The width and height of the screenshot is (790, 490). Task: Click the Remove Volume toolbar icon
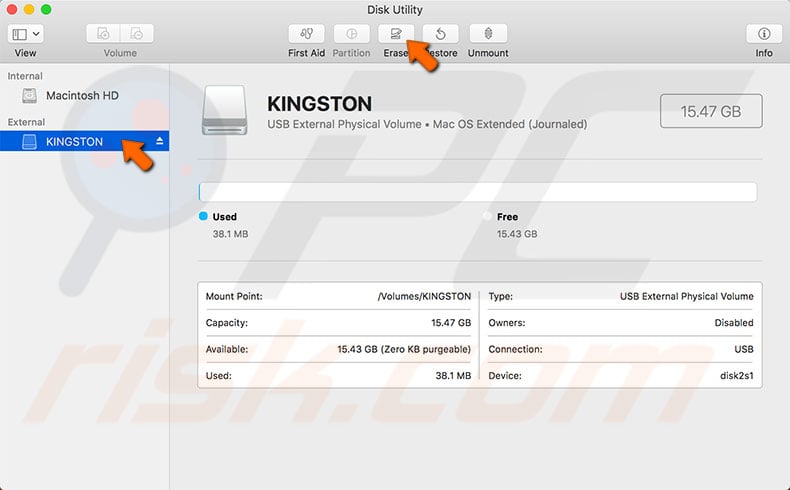click(x=137, y=34)
